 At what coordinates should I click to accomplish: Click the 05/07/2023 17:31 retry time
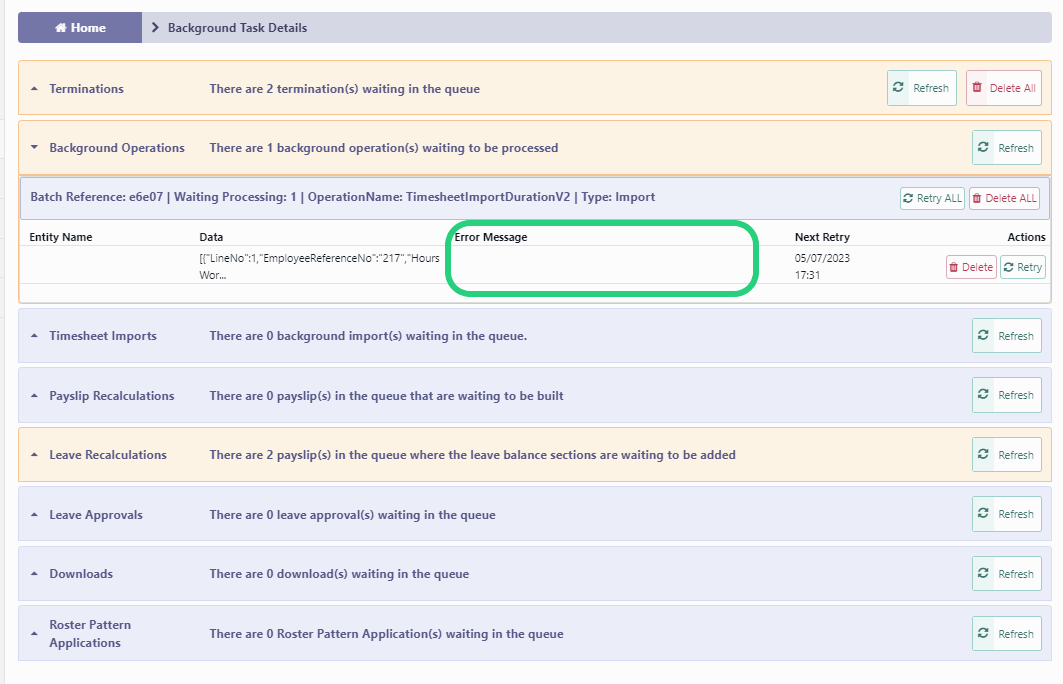click(822, 266)
